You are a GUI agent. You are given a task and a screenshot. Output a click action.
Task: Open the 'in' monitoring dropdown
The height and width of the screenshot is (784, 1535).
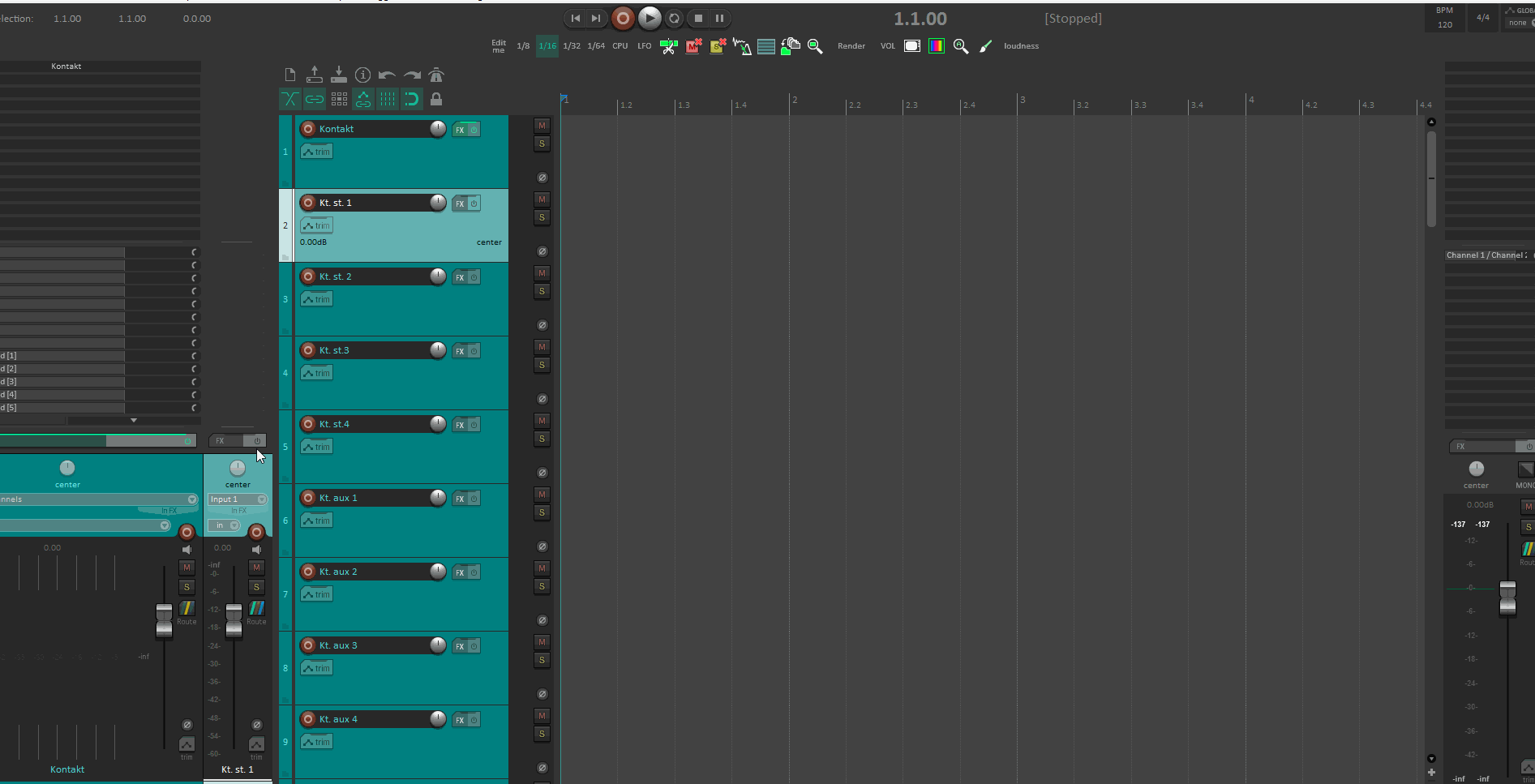click(224, 525)
